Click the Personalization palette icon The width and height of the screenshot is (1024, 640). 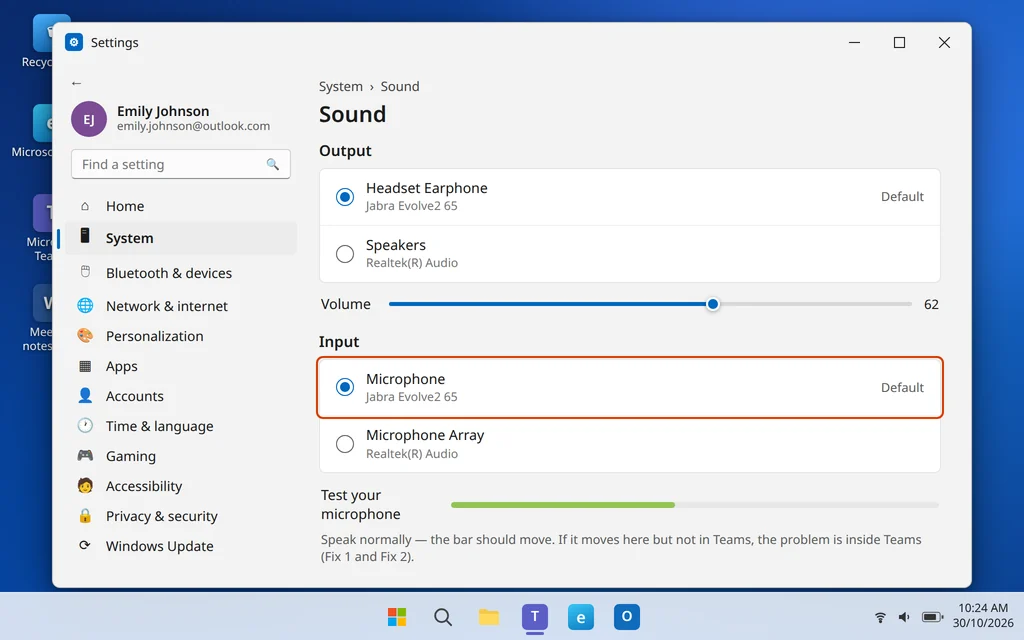(85, 336)
